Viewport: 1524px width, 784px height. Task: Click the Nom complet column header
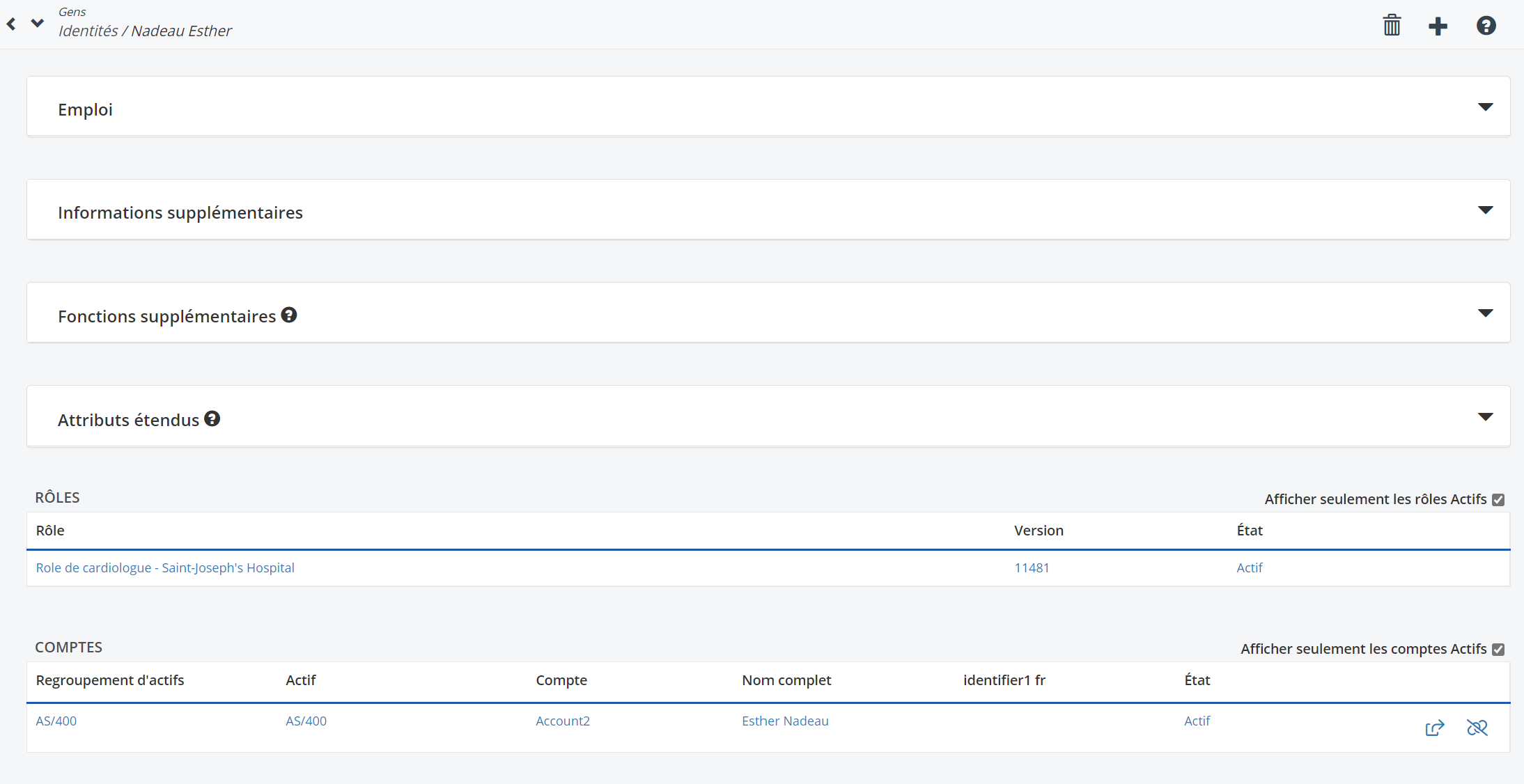[x=786, y=680]
